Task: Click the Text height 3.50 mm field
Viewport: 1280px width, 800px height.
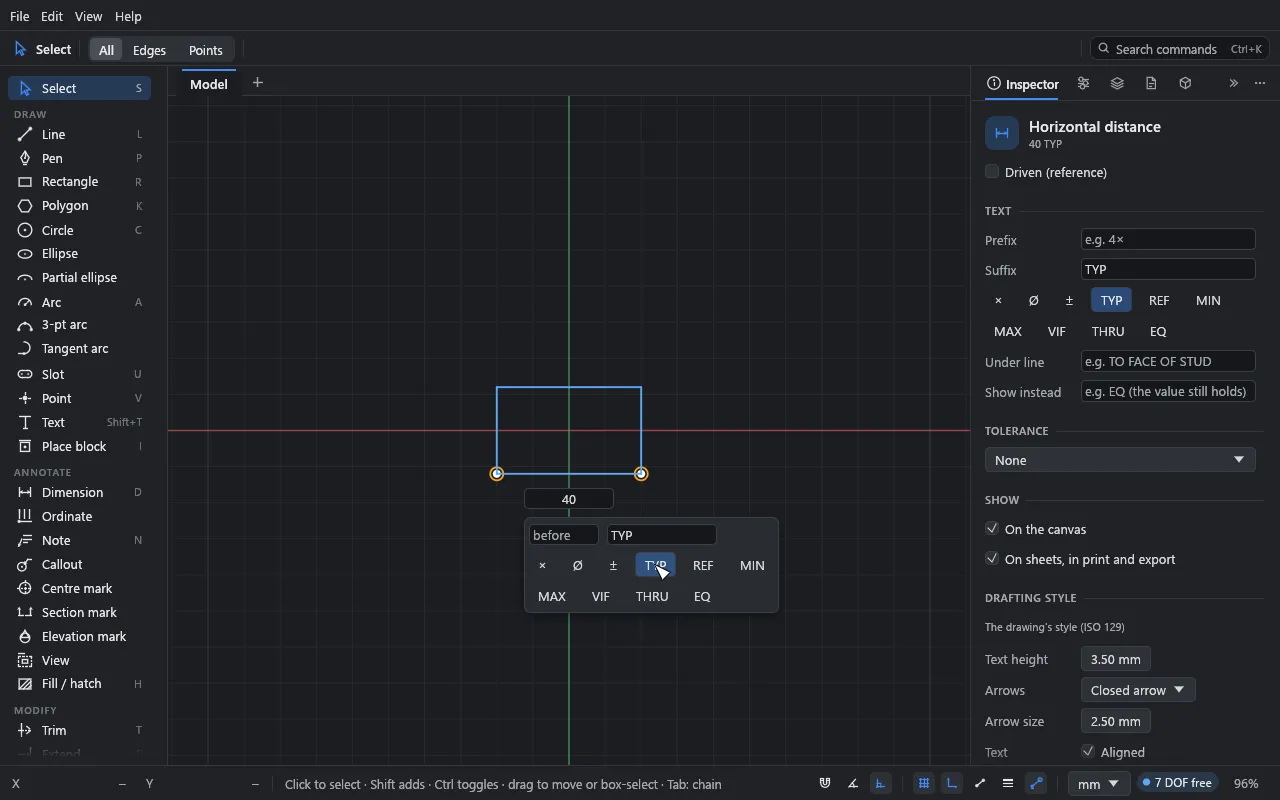Action: pyautogui.click(x=1116, y=659)
